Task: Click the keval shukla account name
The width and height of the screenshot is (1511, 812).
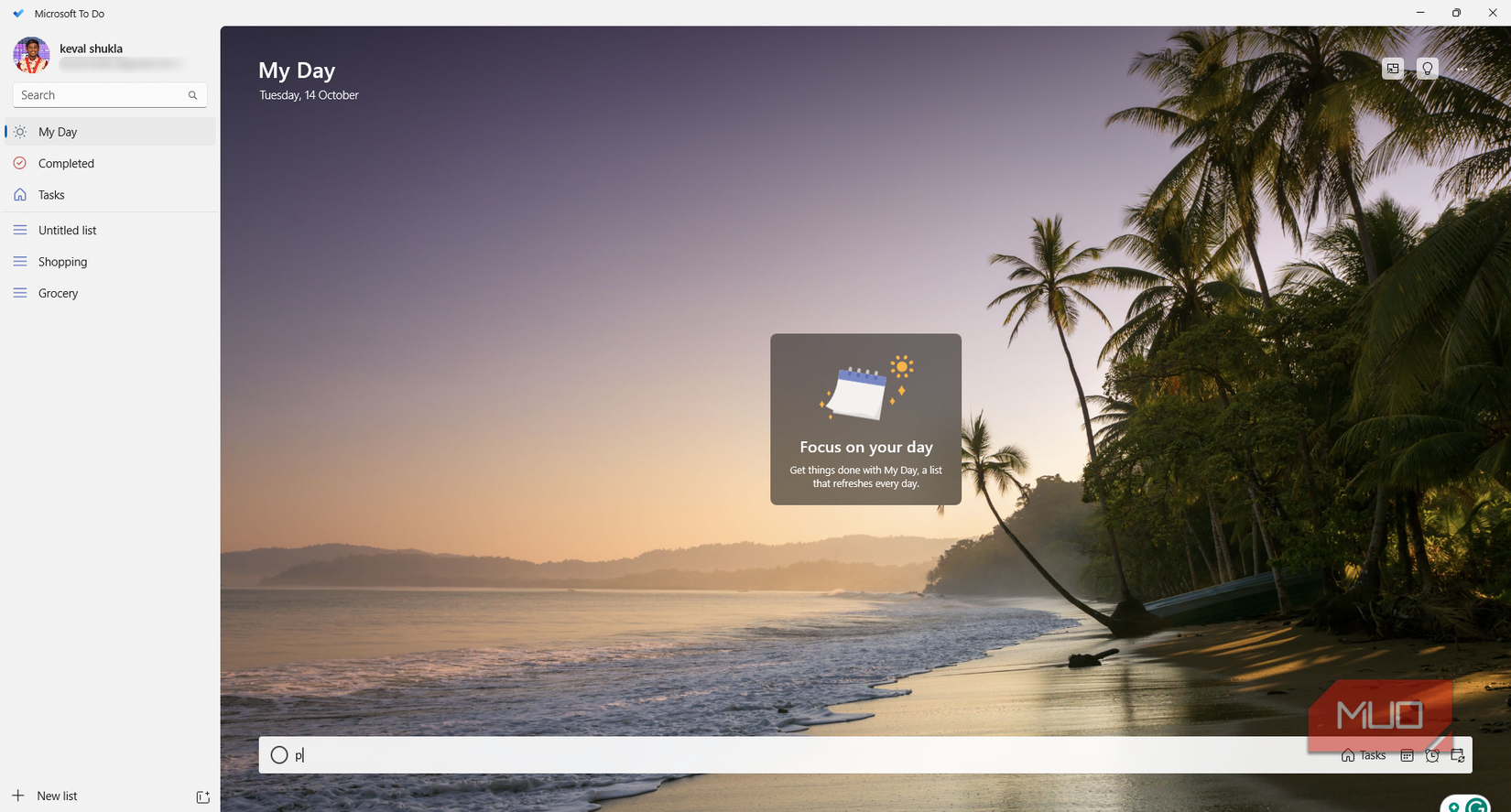Action: click(x=91, y=49)
